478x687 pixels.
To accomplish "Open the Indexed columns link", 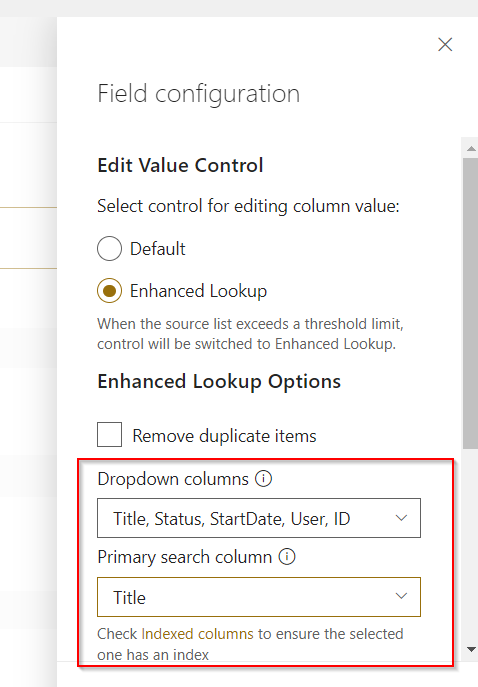I will coord(197,634).
